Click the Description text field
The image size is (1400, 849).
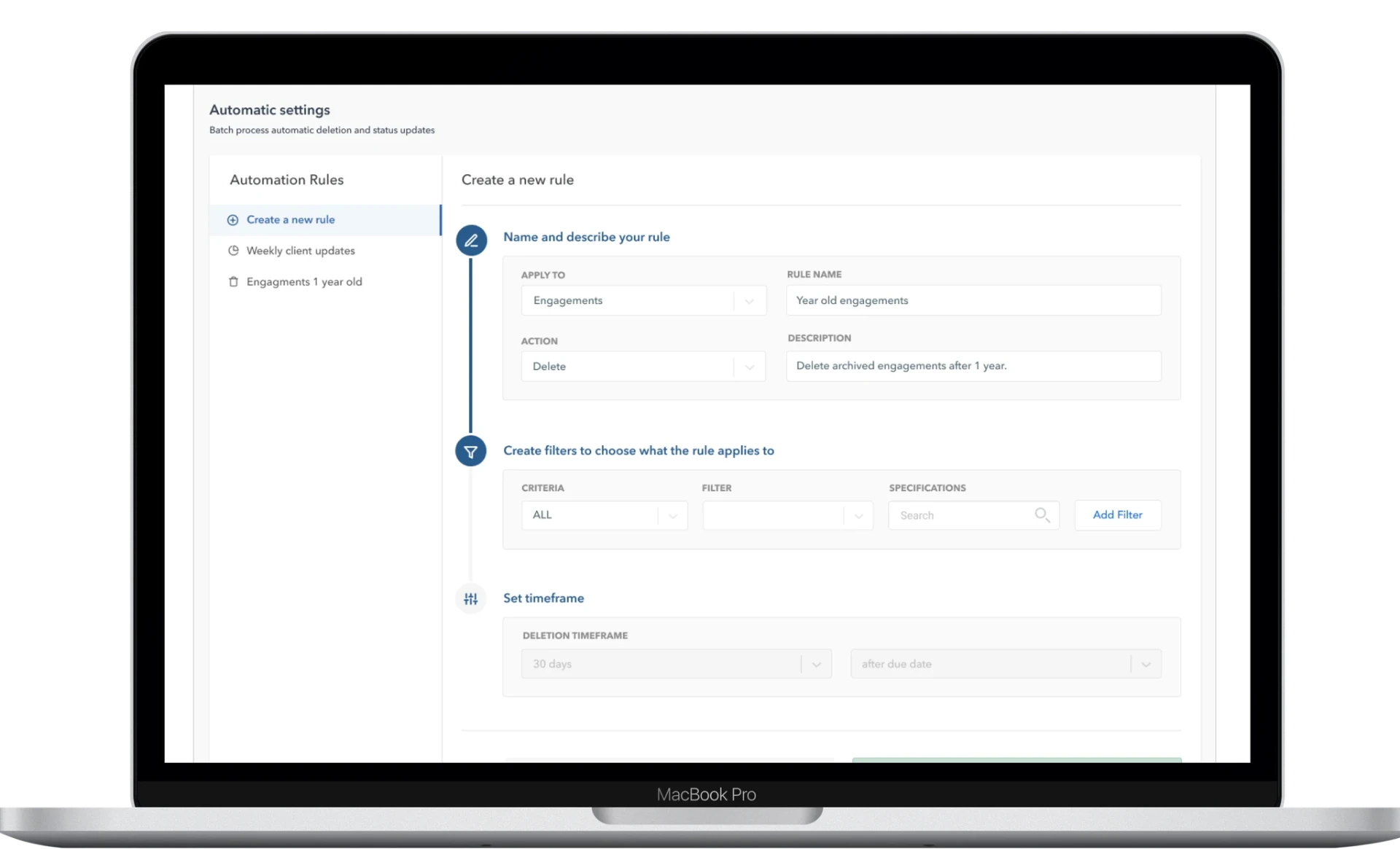tap(973, 366)
